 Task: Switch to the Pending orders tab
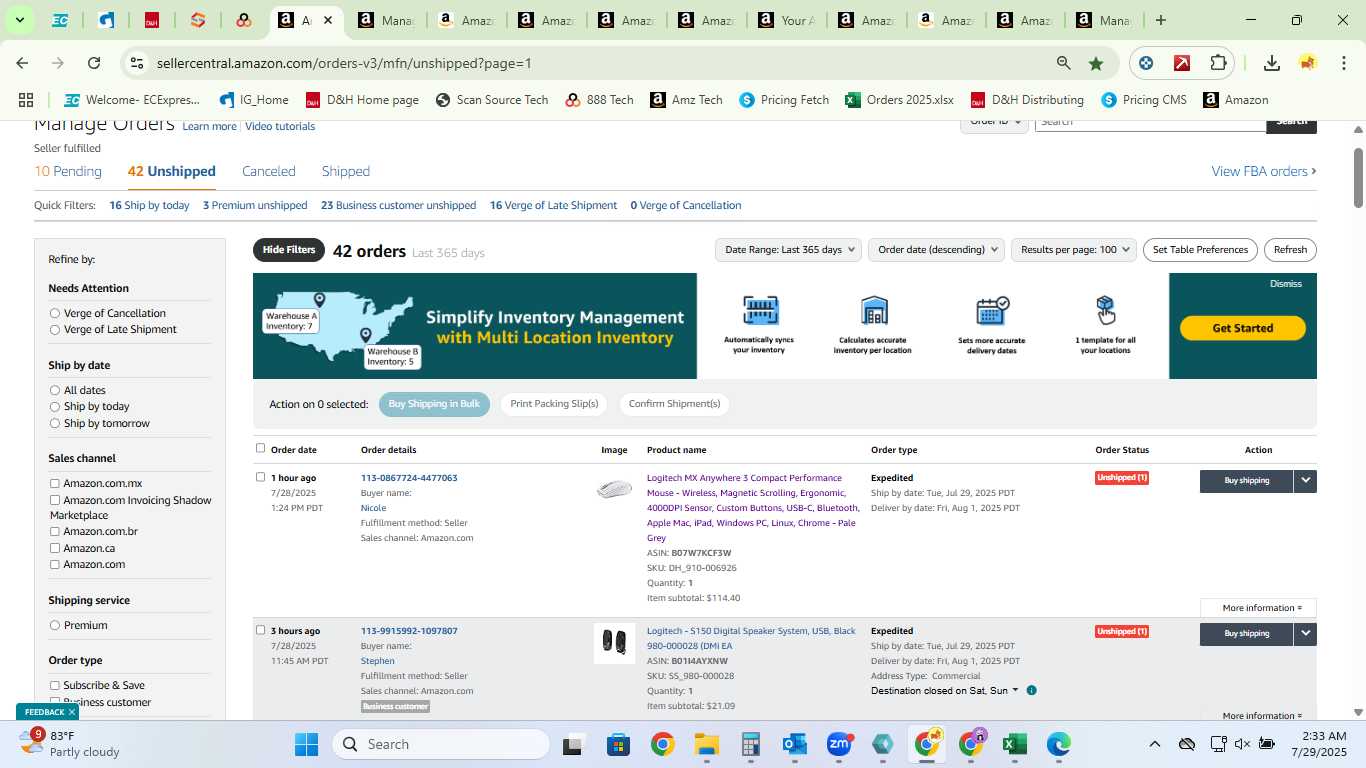point(68,171)
